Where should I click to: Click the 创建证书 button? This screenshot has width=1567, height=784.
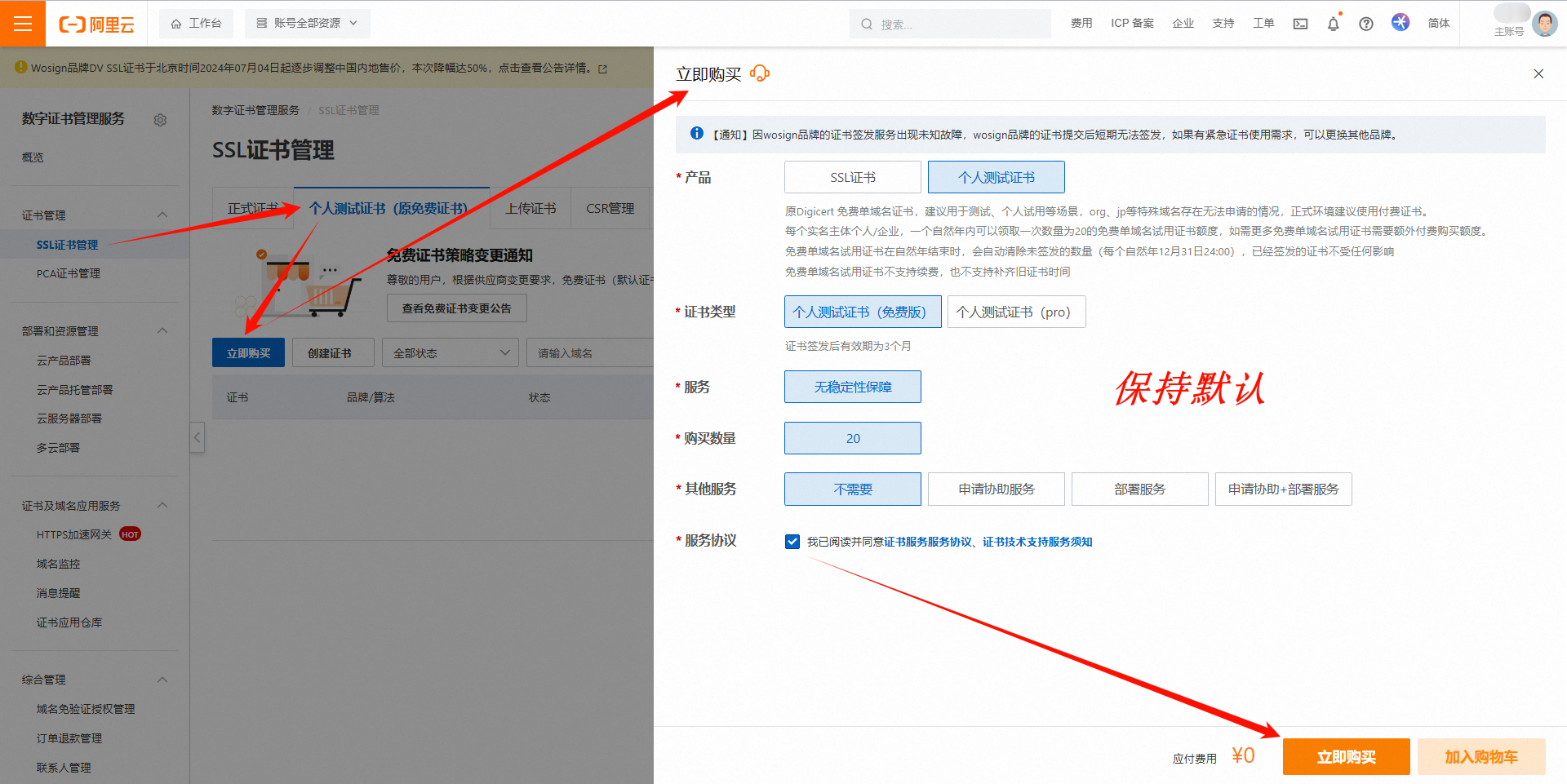coord(332,352)
